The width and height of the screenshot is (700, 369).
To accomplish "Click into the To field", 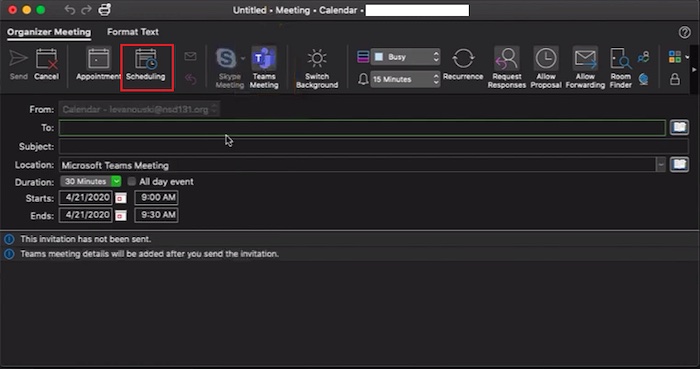I will click(362, 128).
